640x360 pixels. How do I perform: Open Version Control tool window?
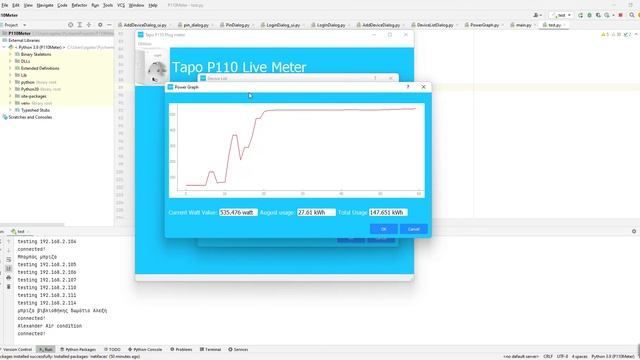click(16, 349)
